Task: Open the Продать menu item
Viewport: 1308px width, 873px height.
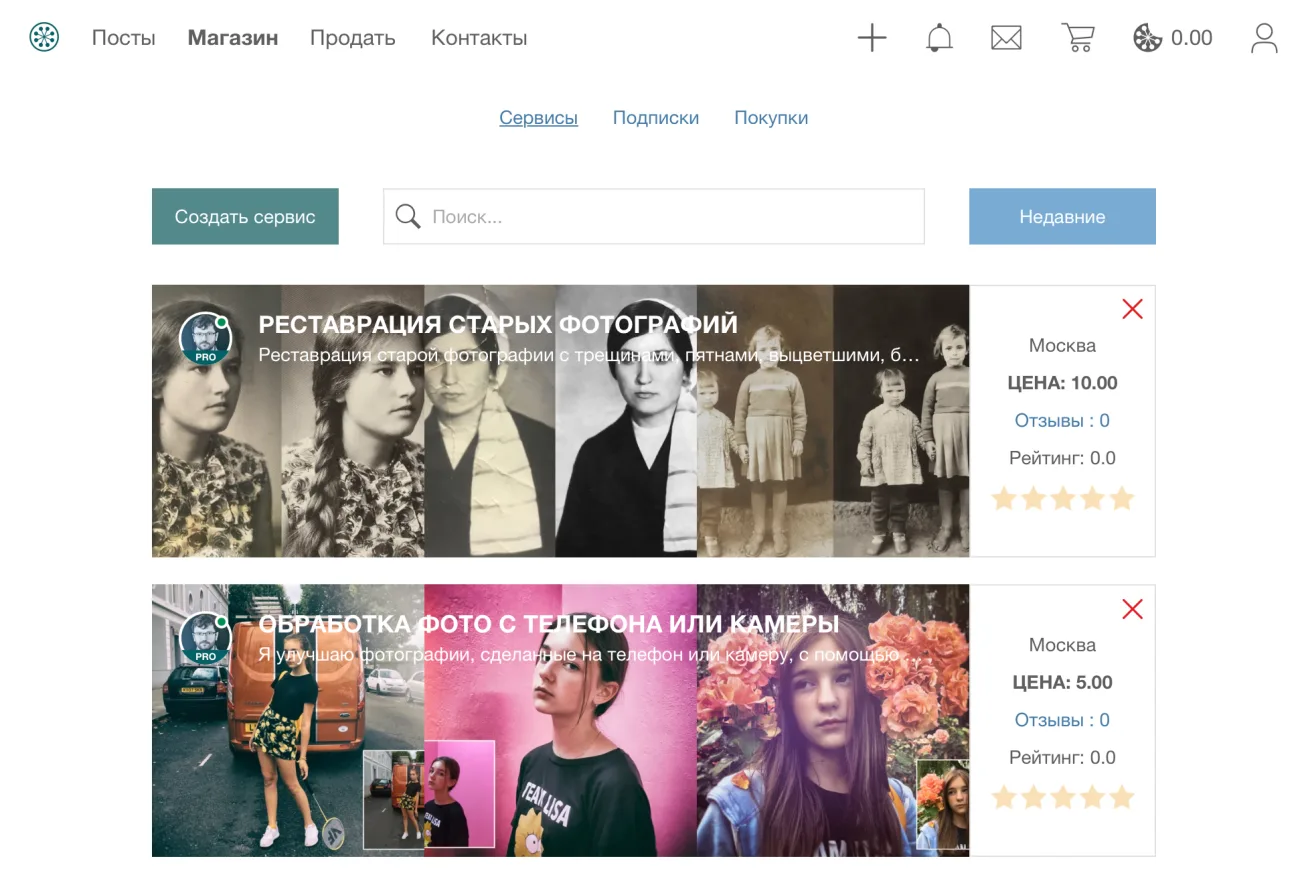Action: pyautogui.click(x=353, y=38)
